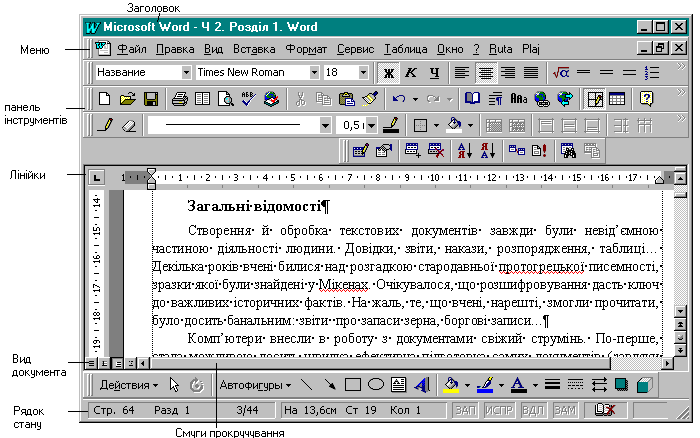Open the font size 18 dropdown
Image resolution: width=700 pixels, height=438 pixels.
(363, 72)
